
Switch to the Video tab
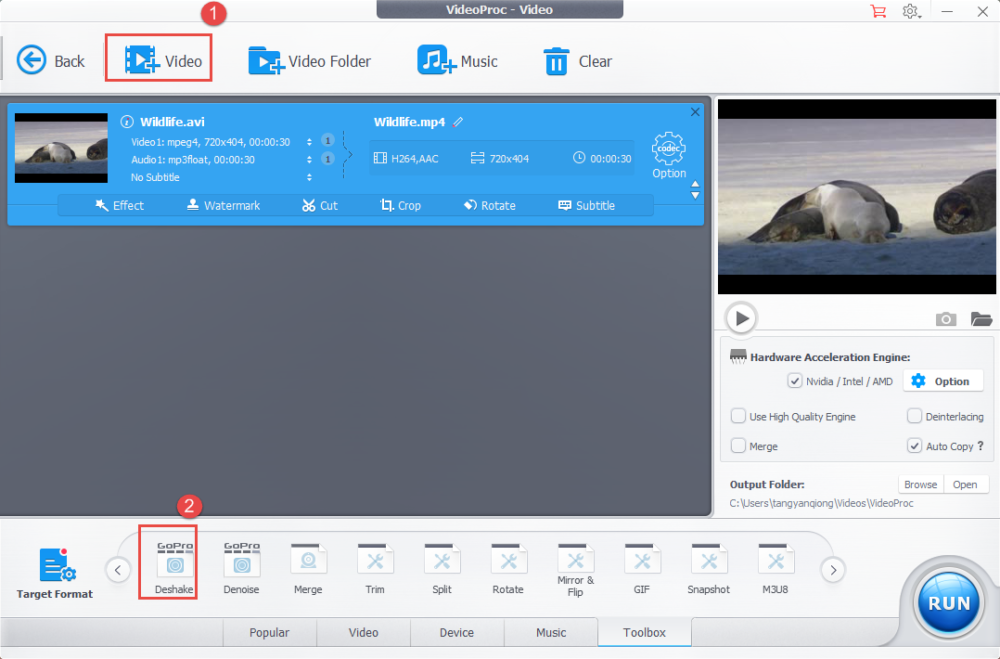tap(364, 632)
